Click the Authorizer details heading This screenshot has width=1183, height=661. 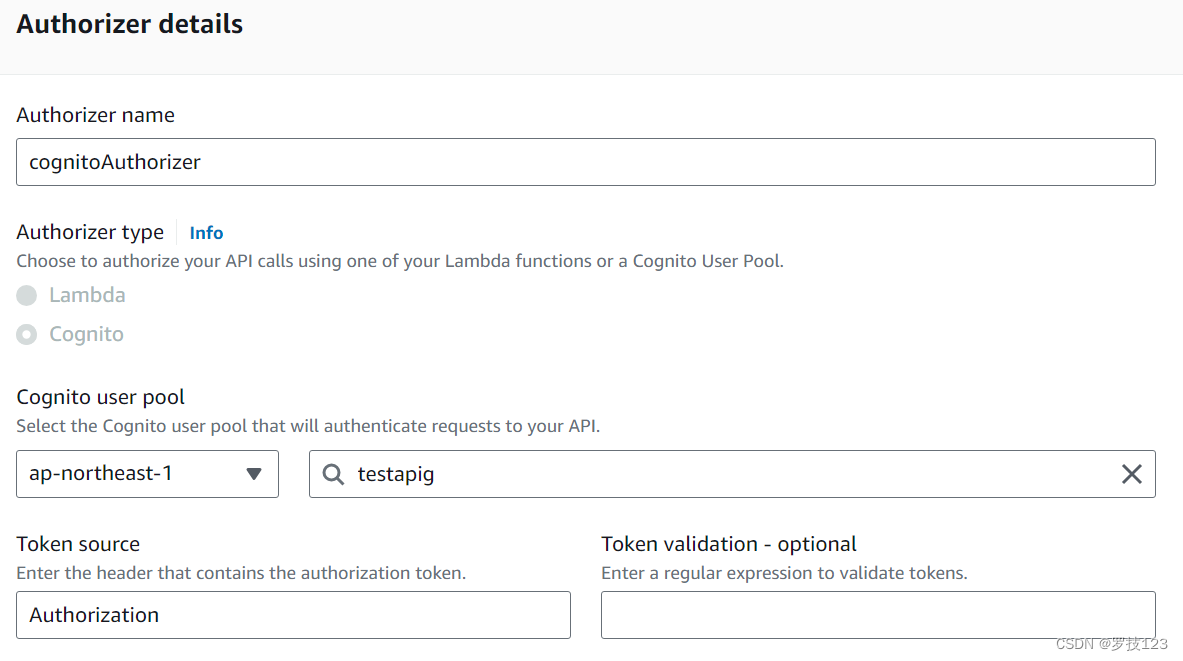pyautogui.click(x=130, y=25)
